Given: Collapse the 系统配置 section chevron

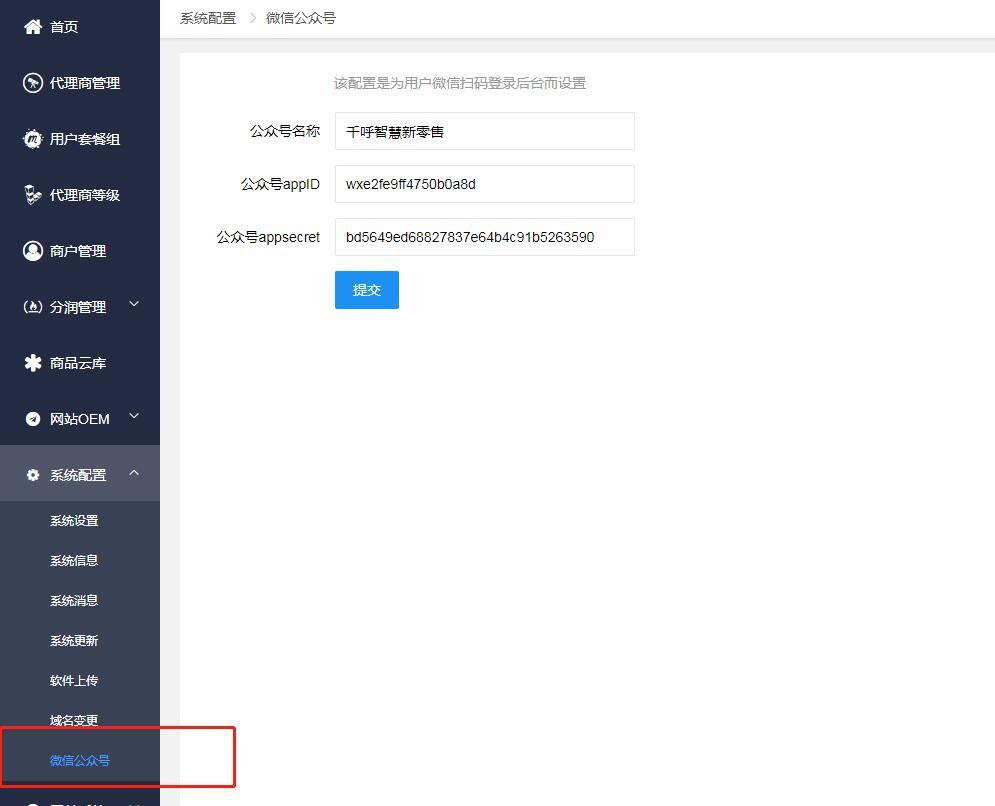Looking at the screenshot, I should click(134, 474).
